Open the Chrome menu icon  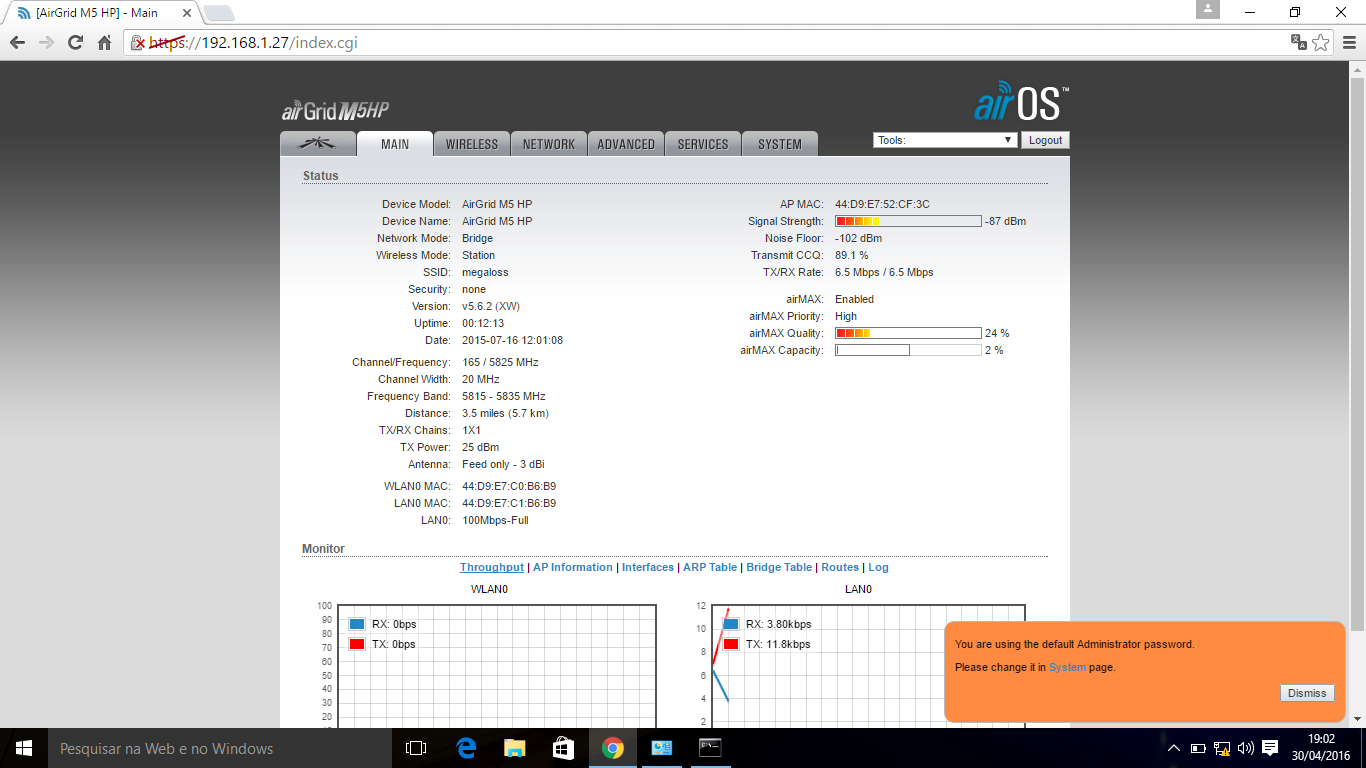pos(1349,42)
